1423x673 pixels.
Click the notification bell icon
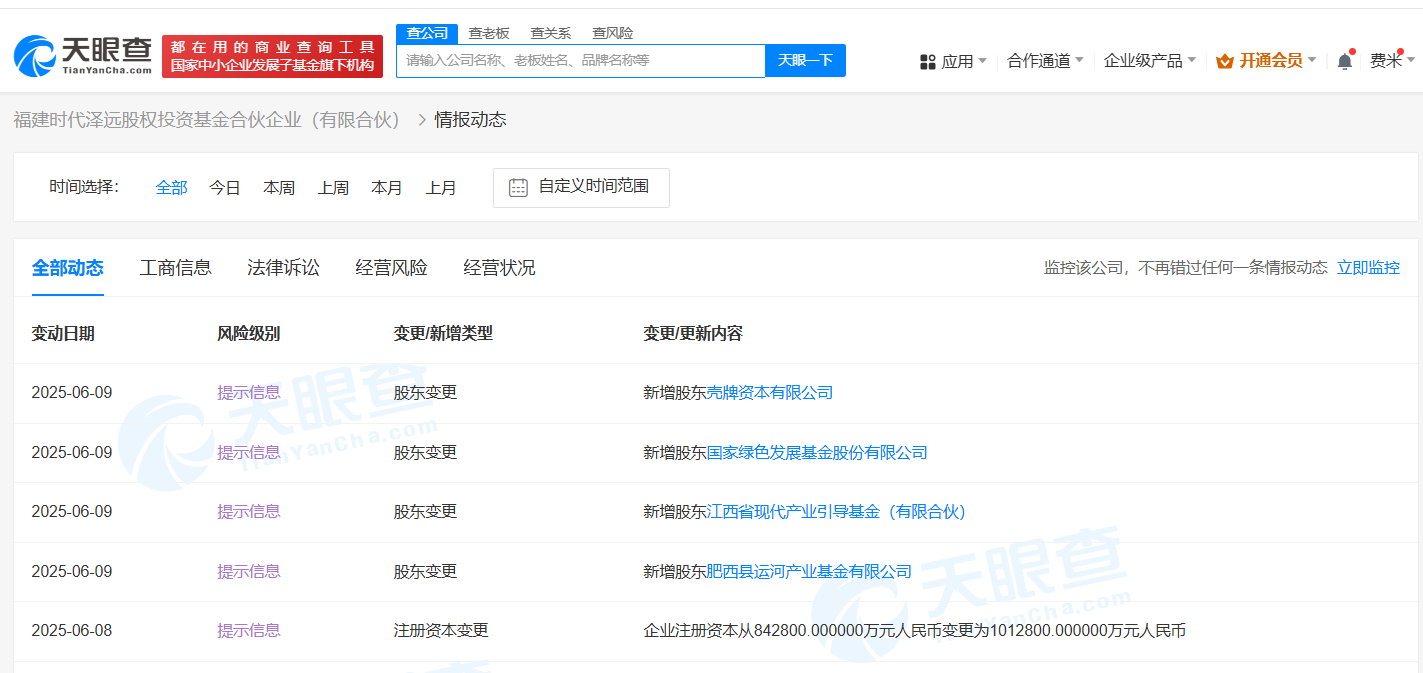(1344, 61)
